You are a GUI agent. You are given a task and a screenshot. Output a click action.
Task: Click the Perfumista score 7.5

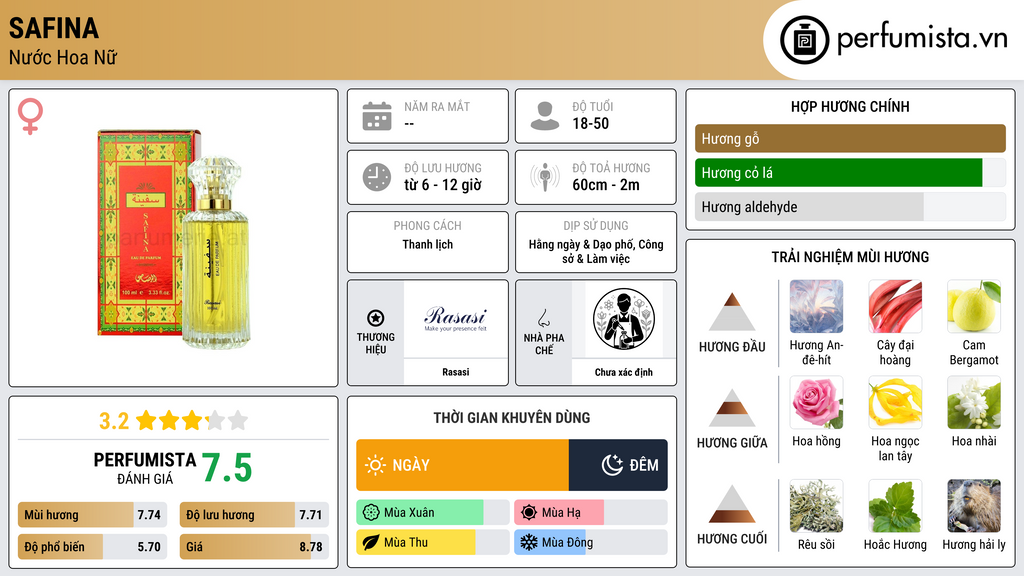(x=227, y=468)
